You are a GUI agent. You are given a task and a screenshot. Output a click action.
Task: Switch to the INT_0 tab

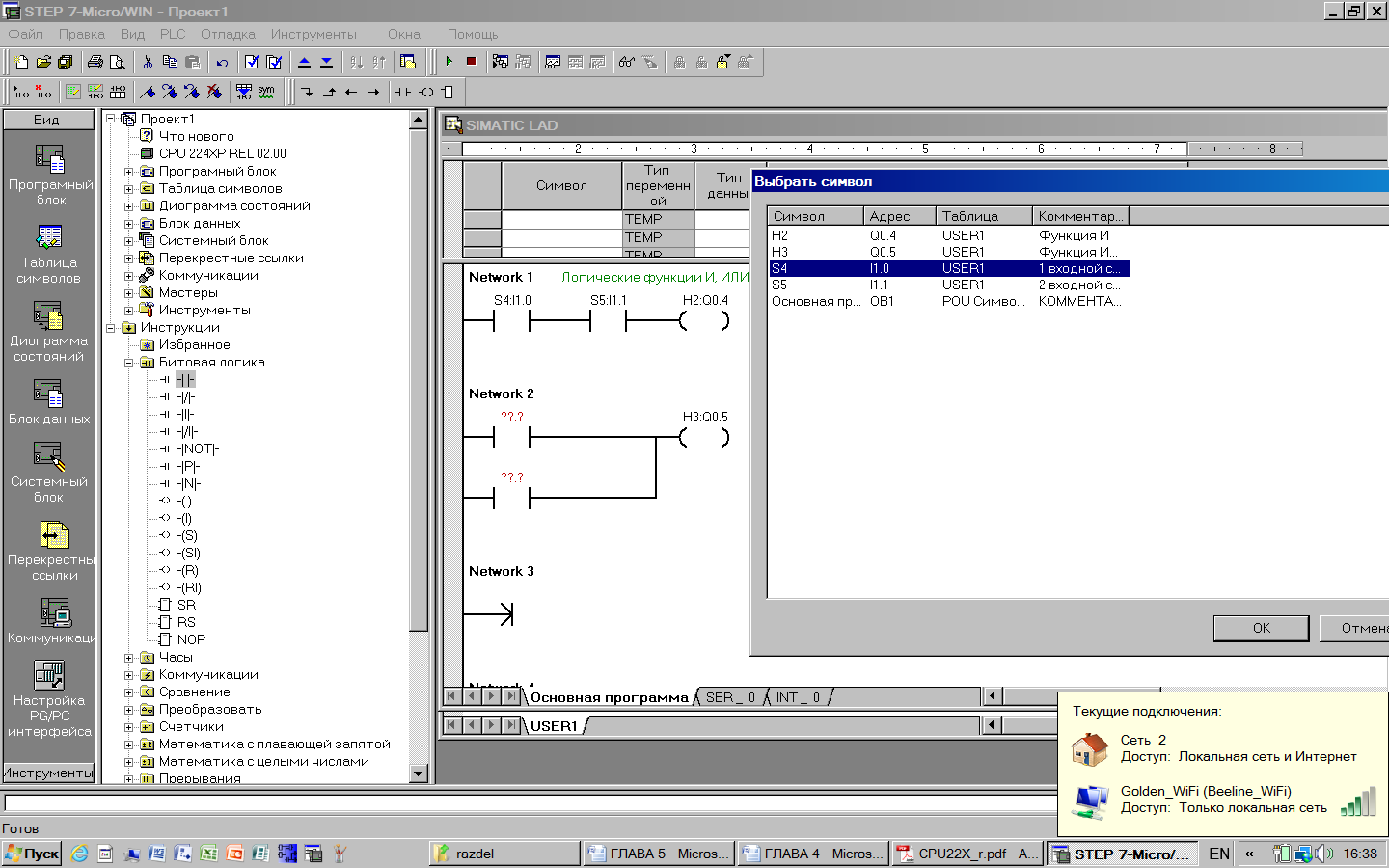(798, 697)
